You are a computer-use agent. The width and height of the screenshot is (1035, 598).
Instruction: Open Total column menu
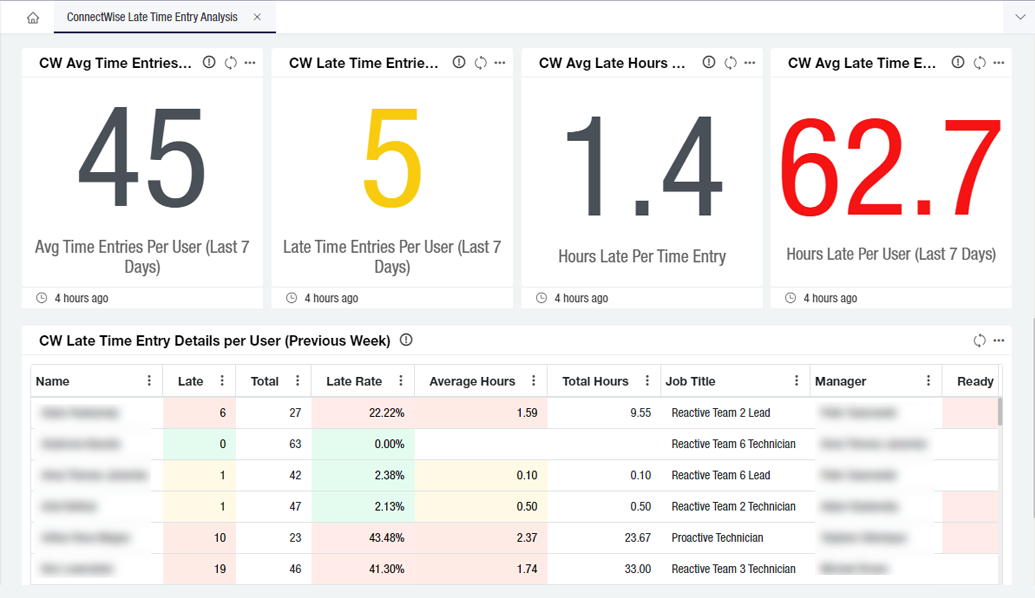pyautogui.click(x=298, y=381)
